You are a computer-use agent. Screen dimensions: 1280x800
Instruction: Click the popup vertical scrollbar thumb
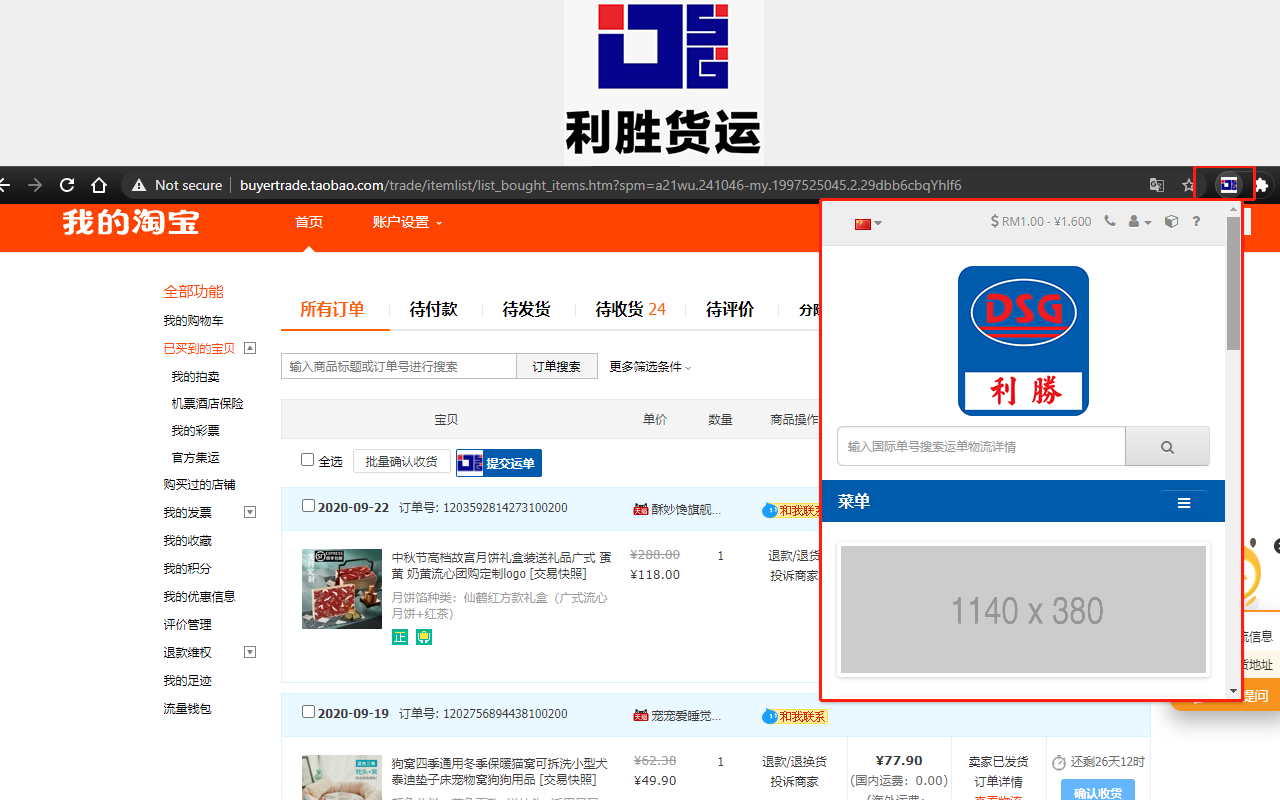(x=1233, y=283)
